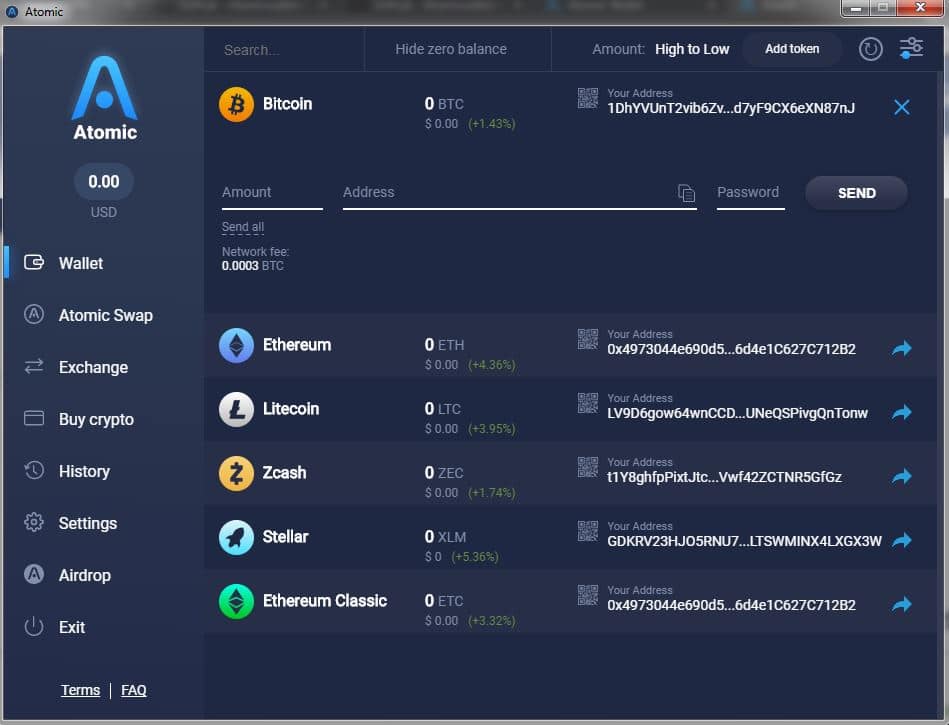Image resolution: width=949 pixels, height=725 pixels.
Task: Click the 0.00 USD balance pill
Action: [103, 182]
